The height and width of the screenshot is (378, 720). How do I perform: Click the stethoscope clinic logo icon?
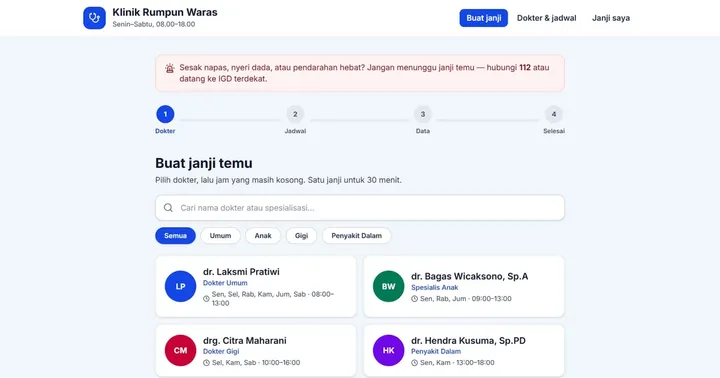pyautogui.click(x=95, y=18)
